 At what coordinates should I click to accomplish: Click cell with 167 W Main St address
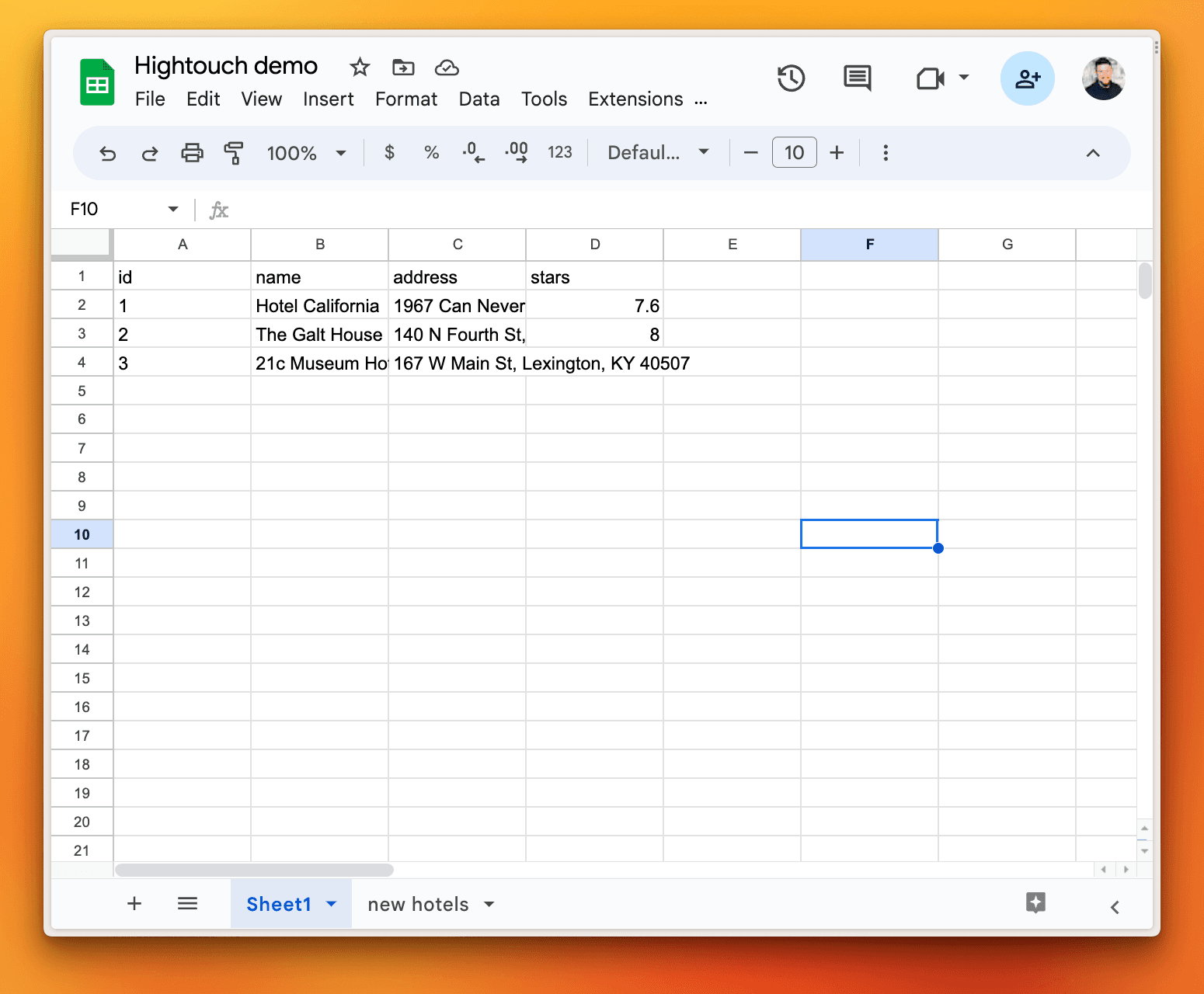pyautogui.click(x=457, y=363)
